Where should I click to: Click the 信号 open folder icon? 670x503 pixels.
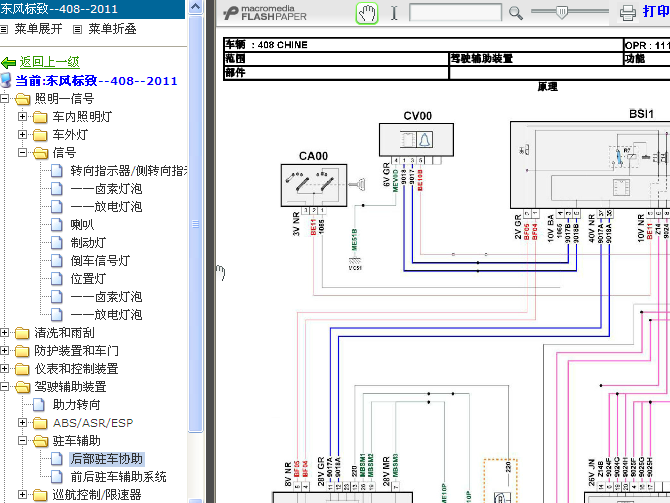[41, 153]
